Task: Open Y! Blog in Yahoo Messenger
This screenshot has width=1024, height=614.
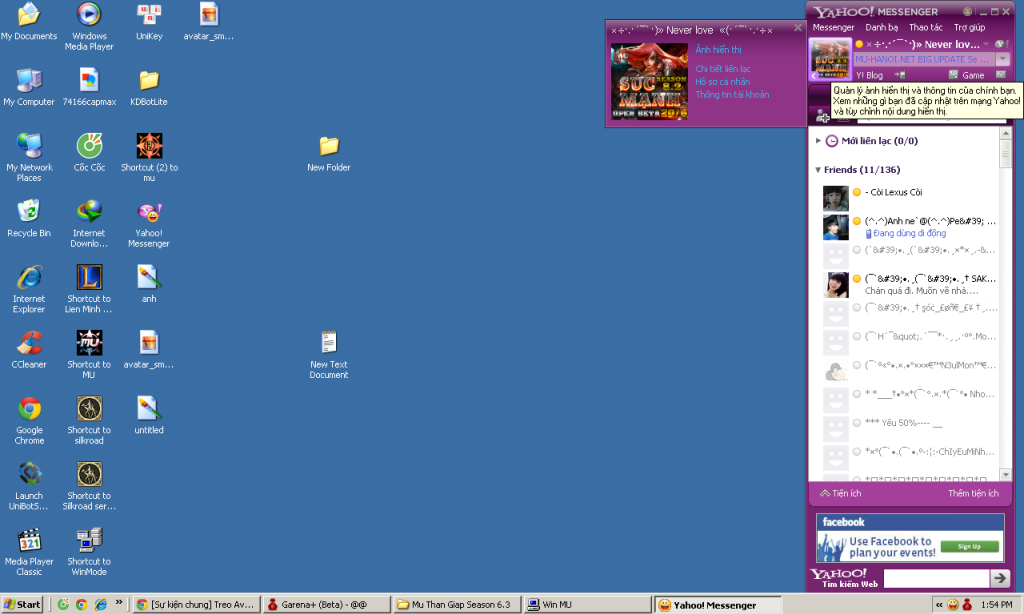Action: click(869, 75)
